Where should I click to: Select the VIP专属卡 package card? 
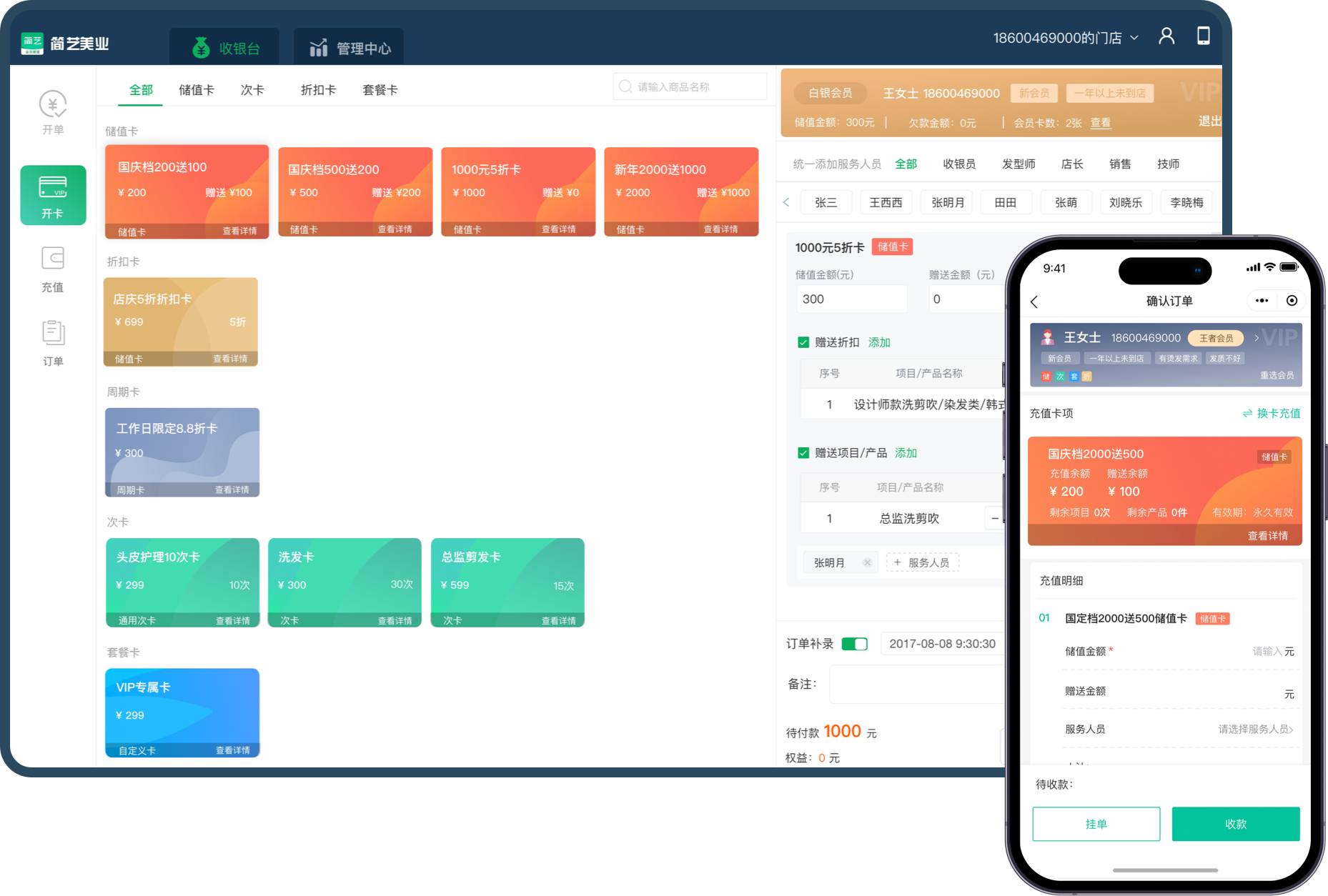click(x=182, y=712)
